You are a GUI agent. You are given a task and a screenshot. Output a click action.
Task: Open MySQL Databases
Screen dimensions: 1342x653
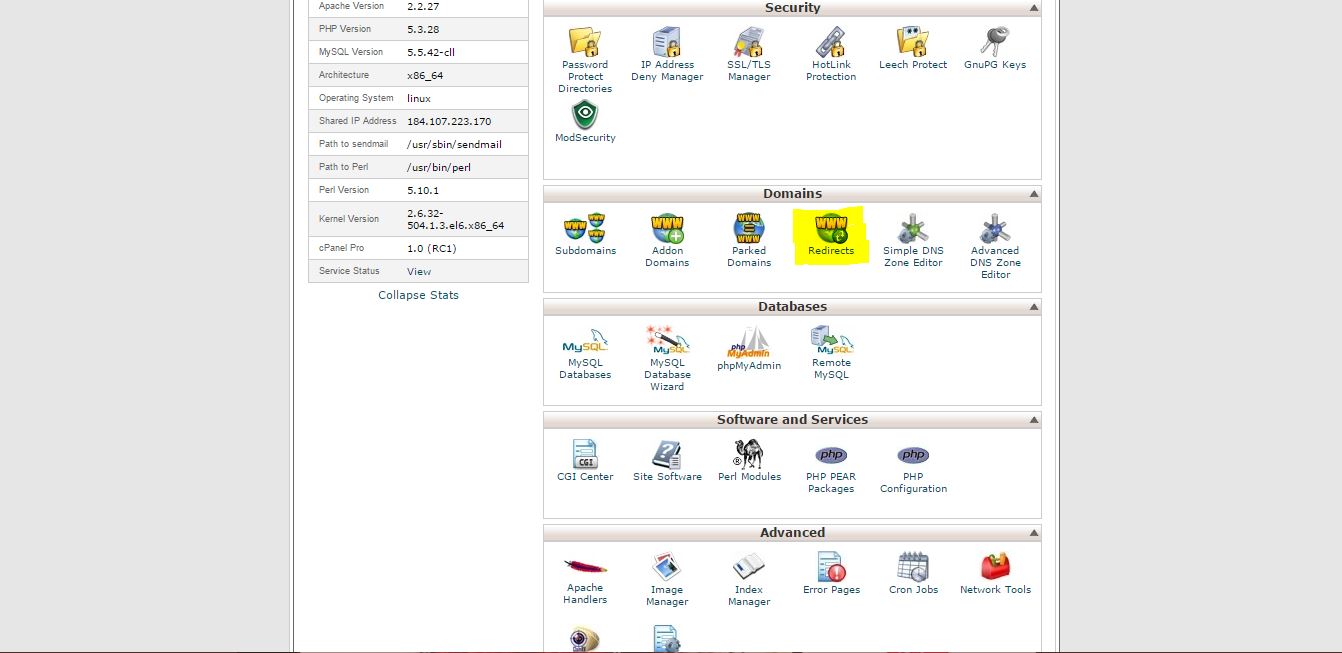(585, 352)
